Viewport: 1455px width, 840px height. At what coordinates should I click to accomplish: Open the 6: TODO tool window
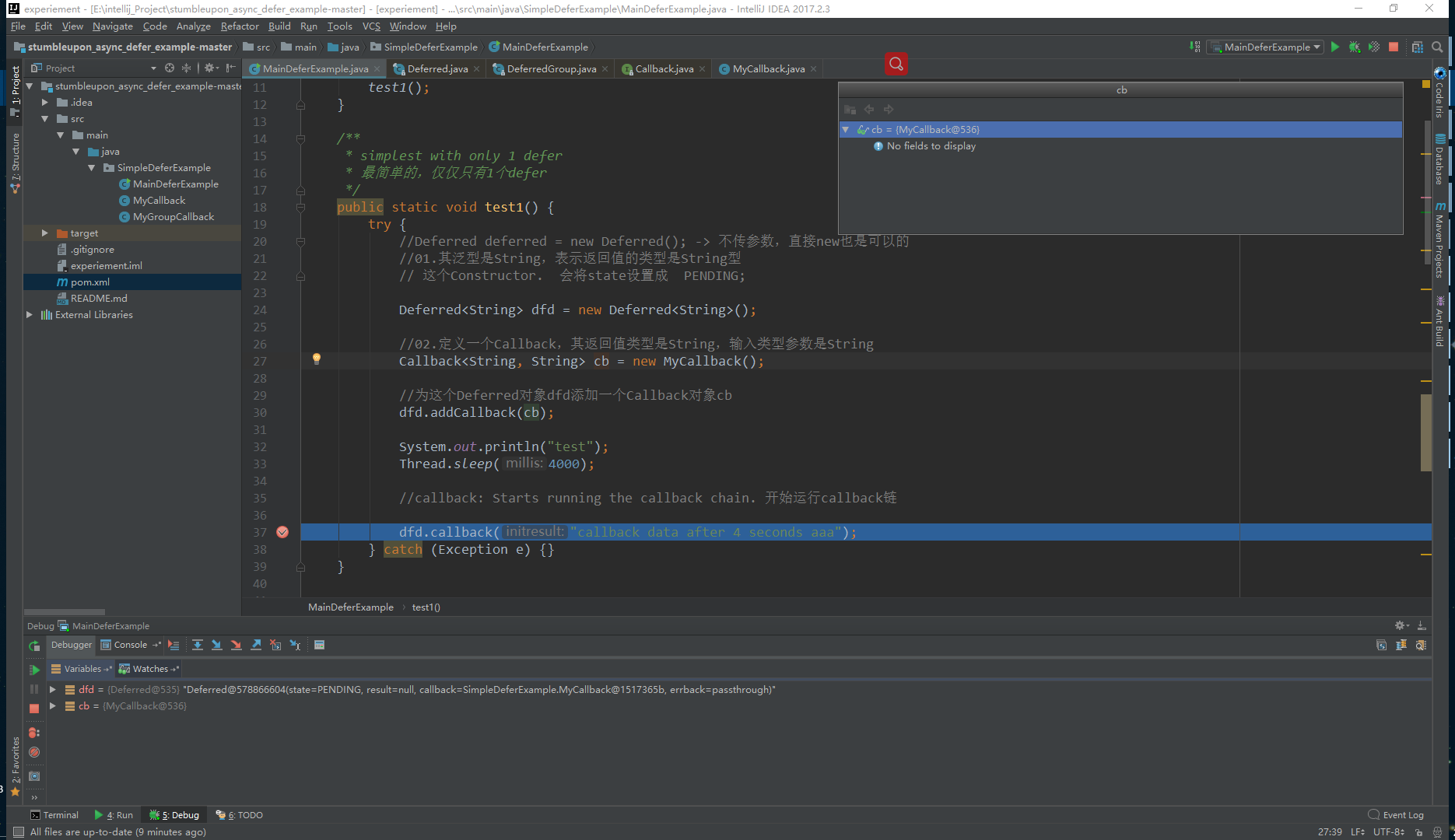click(239, 815)
